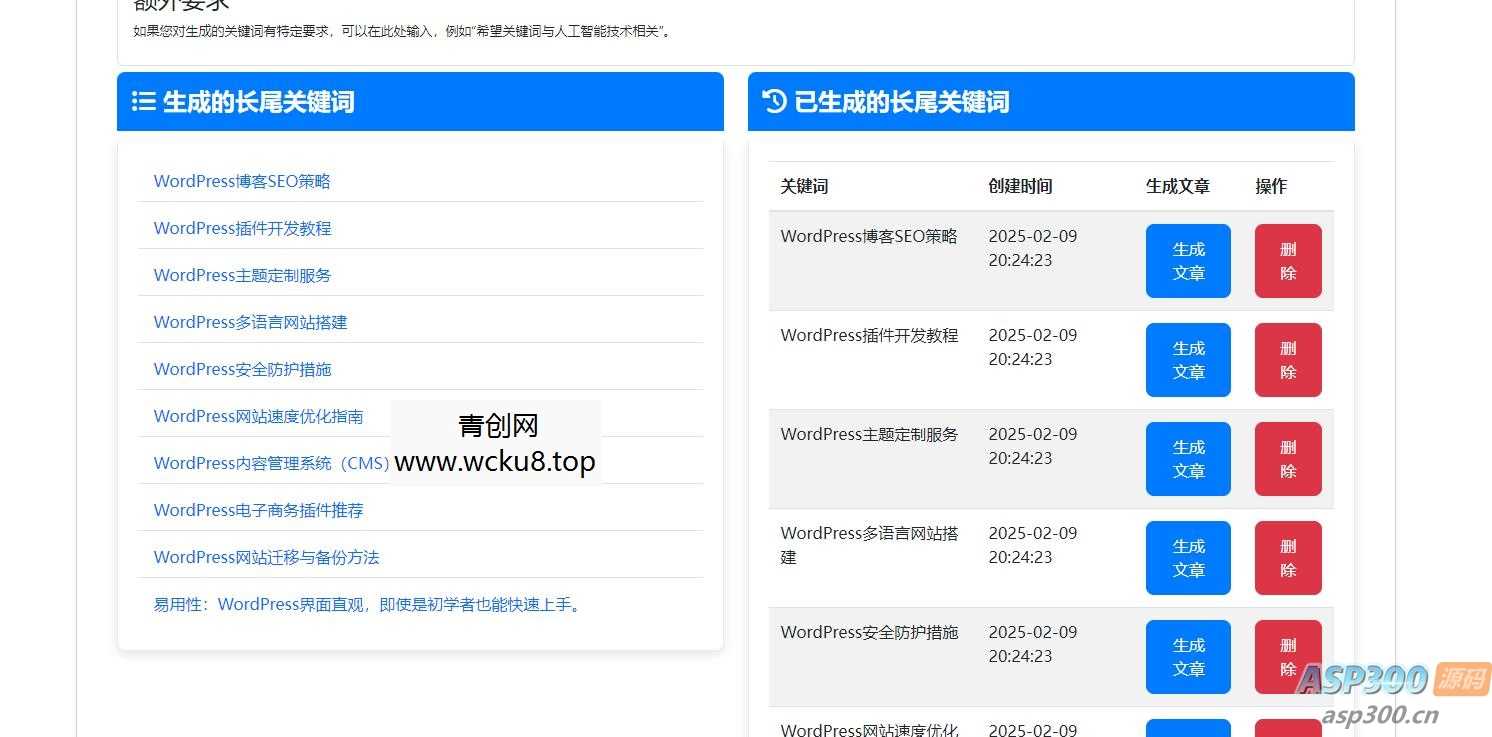Click 删除 for WordPress博客SEO策略 row
The width and height of the screenshot is (1492, 737).
[1287, 261]
